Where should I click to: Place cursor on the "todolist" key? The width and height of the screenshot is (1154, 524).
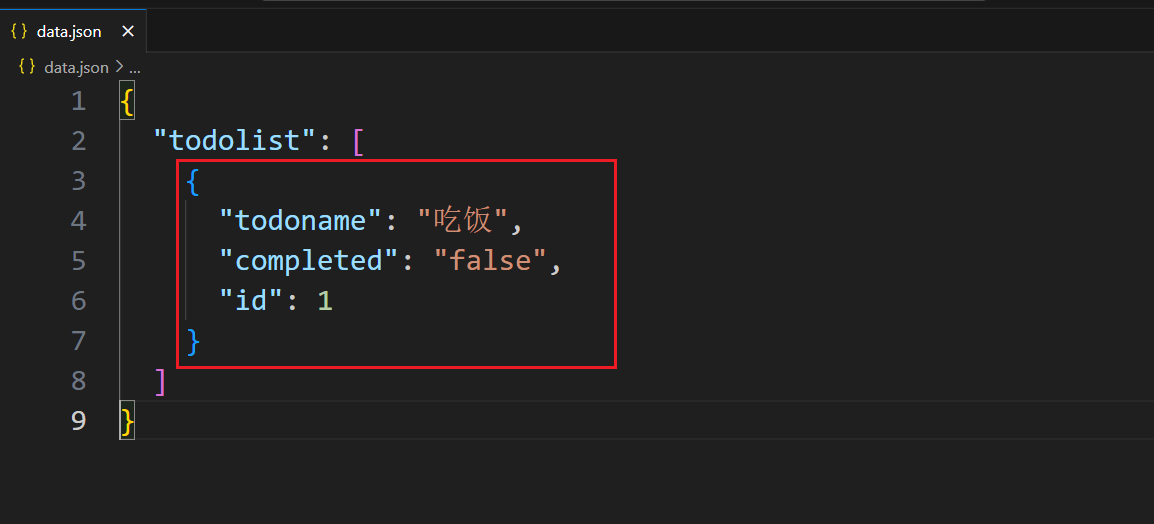(x=236, y=140)
